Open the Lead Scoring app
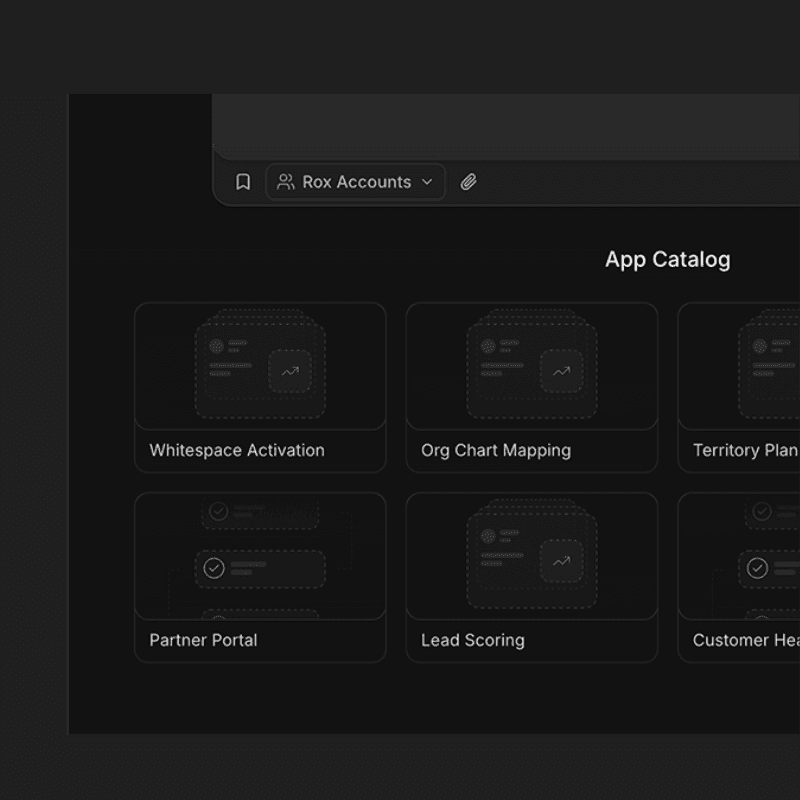Viewport: 800px width, 800px height. pyautogui.click(x=473, y=640)
